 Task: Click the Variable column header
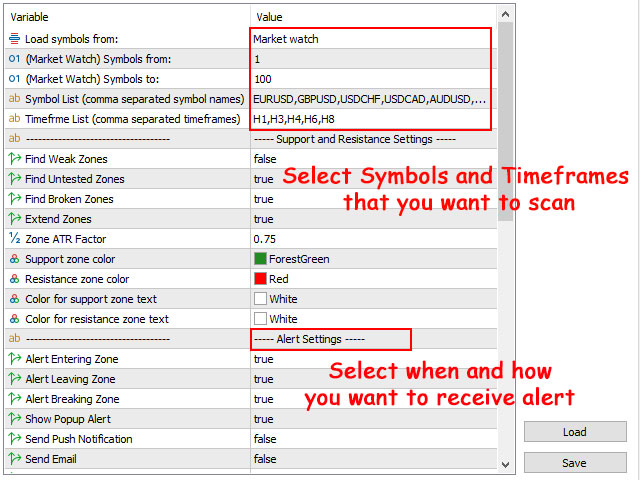click(x=29, y=17)
